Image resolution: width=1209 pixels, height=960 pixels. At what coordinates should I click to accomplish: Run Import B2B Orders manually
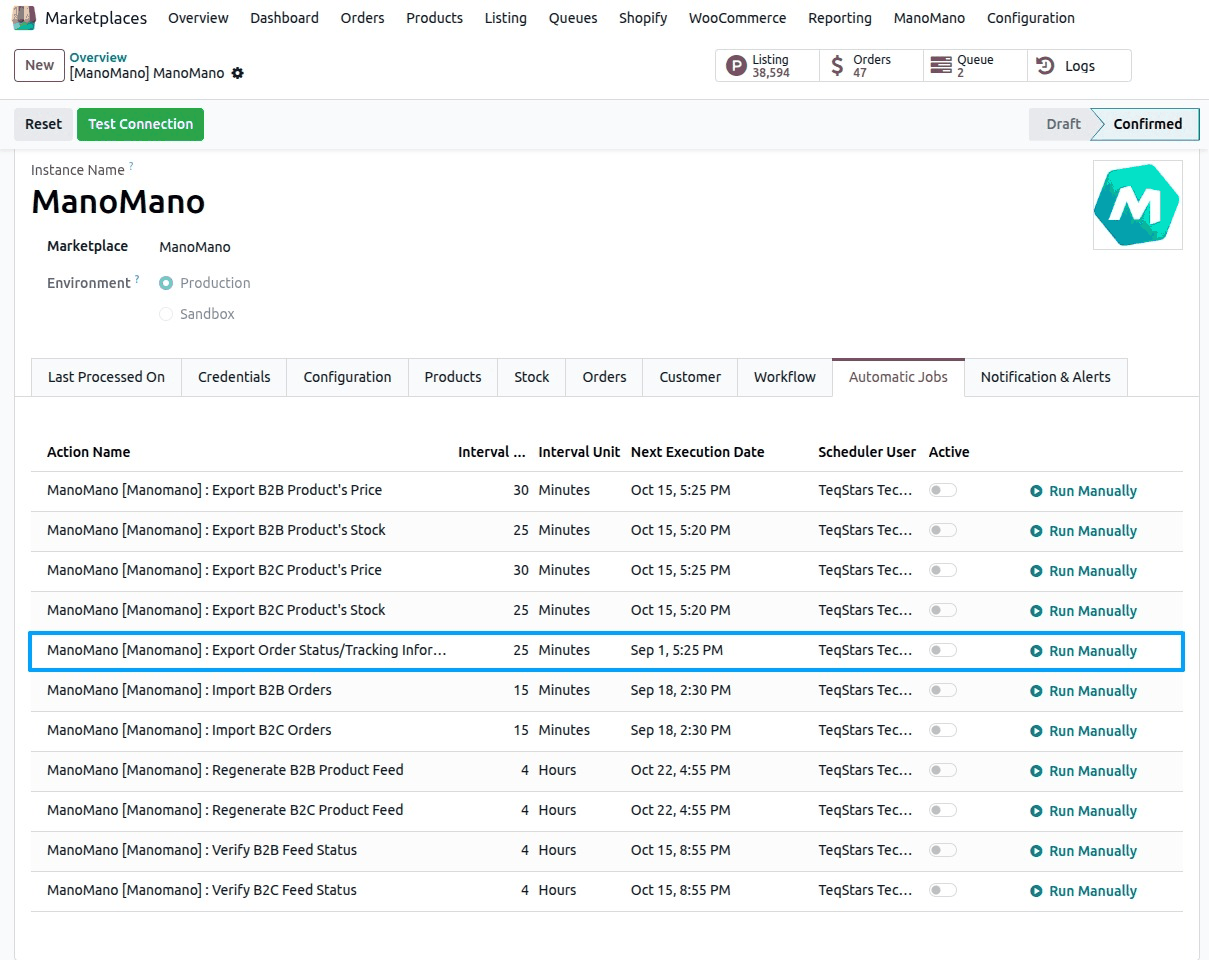[x=1084, y=691]
